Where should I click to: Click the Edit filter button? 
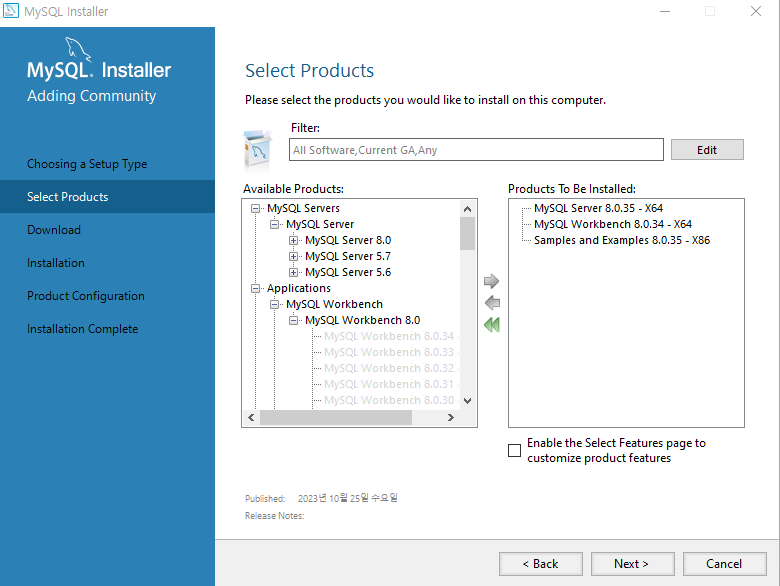(x=707, y=150)
